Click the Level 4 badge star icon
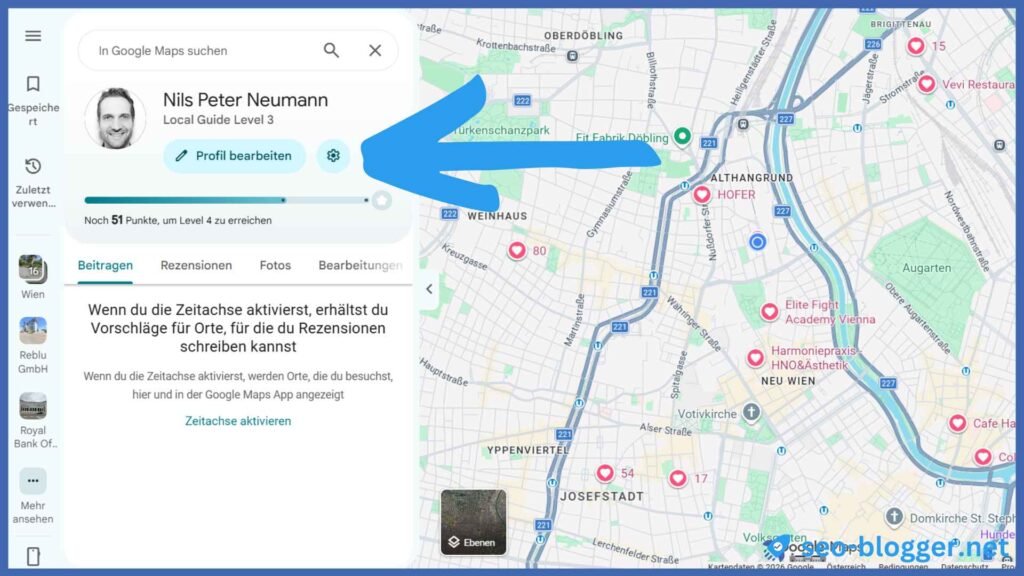The width and height of the screenshot is (1024, 576). pyautogui.click(x=381, y=200)
